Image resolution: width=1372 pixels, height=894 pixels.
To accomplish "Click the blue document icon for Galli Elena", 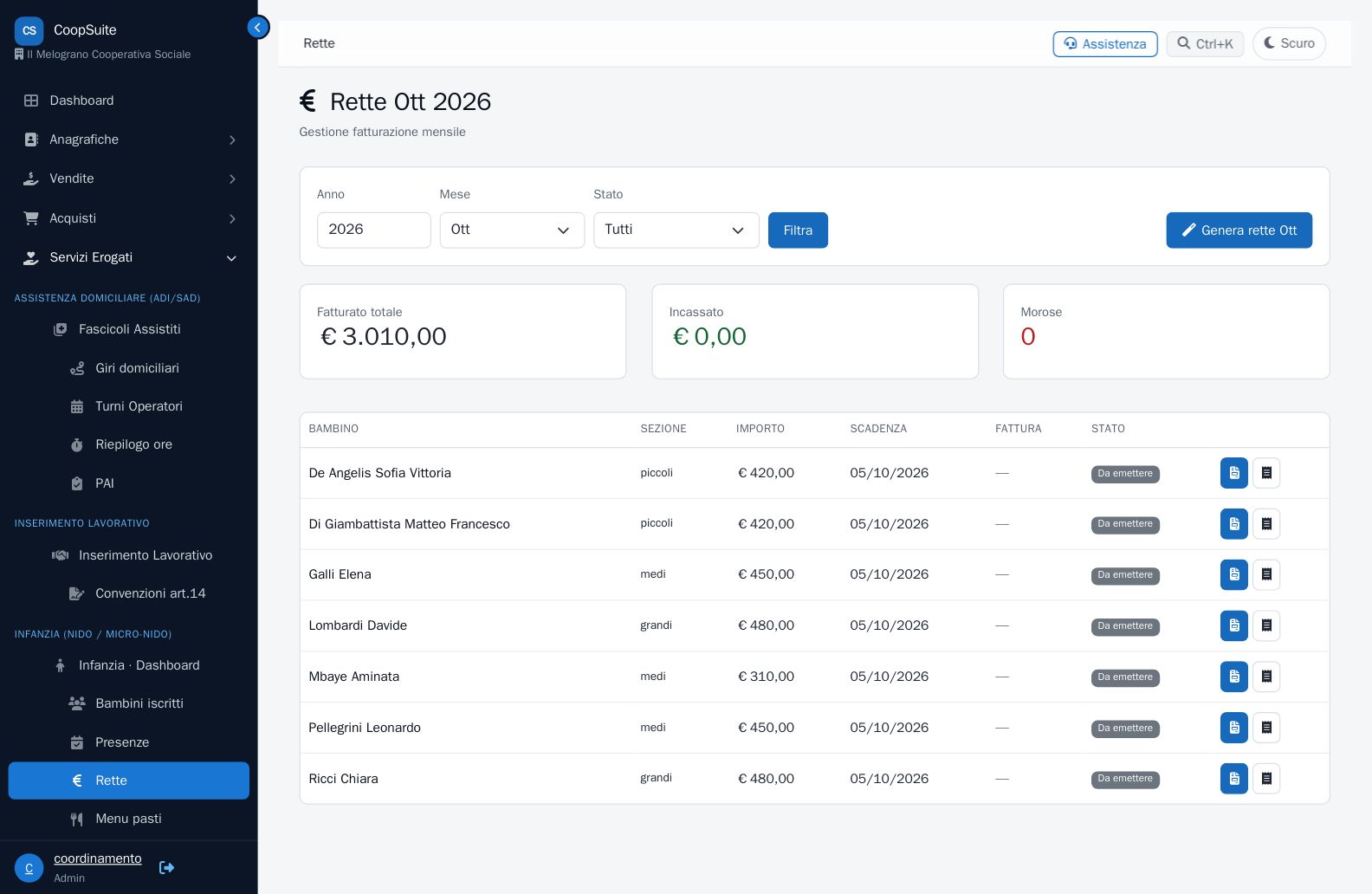I will (1233, 574).
